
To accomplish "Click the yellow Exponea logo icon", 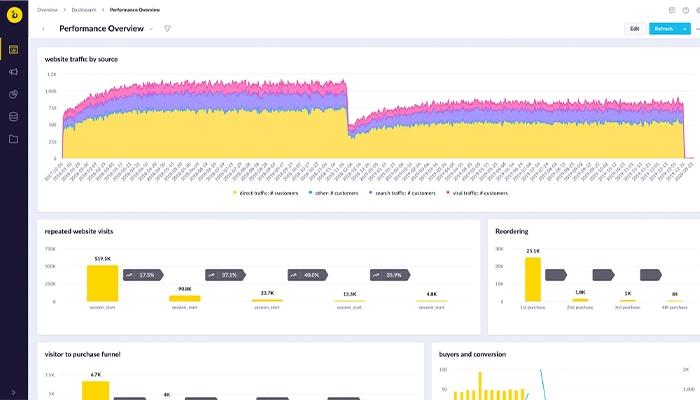I will click(14, 15).
